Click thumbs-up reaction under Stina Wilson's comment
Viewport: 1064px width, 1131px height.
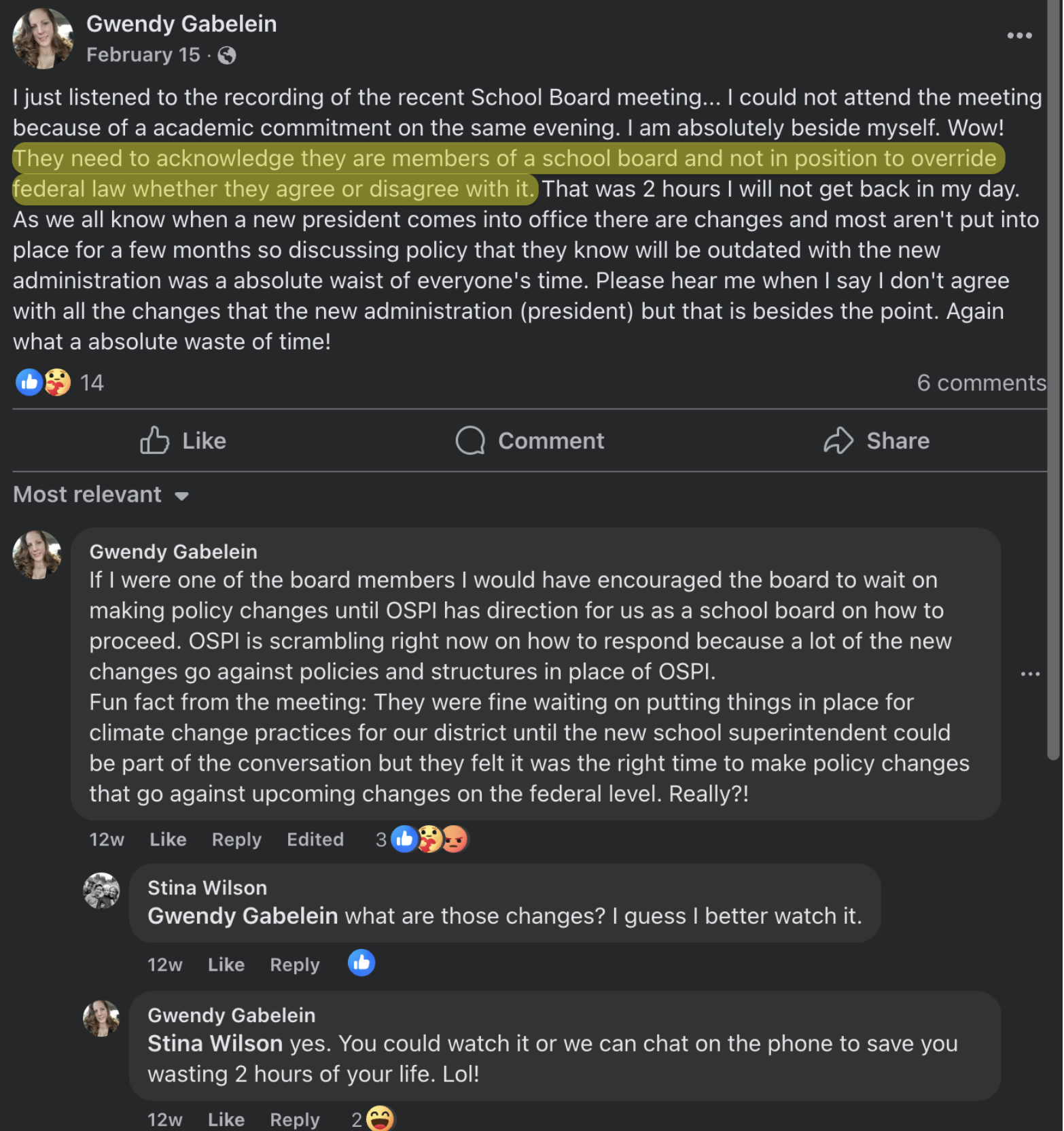361,963
